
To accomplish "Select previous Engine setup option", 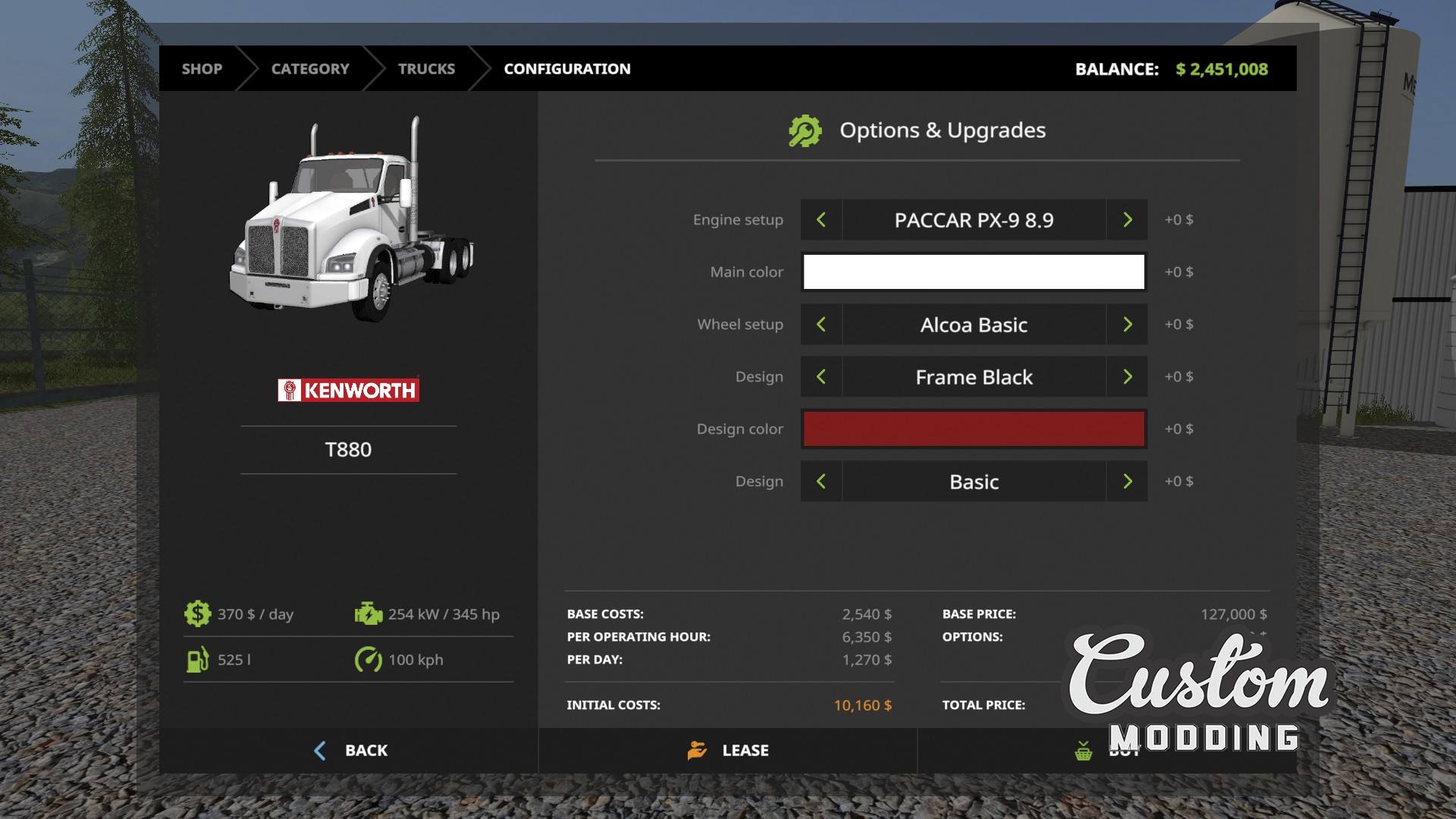I will (x=821, y=220).
